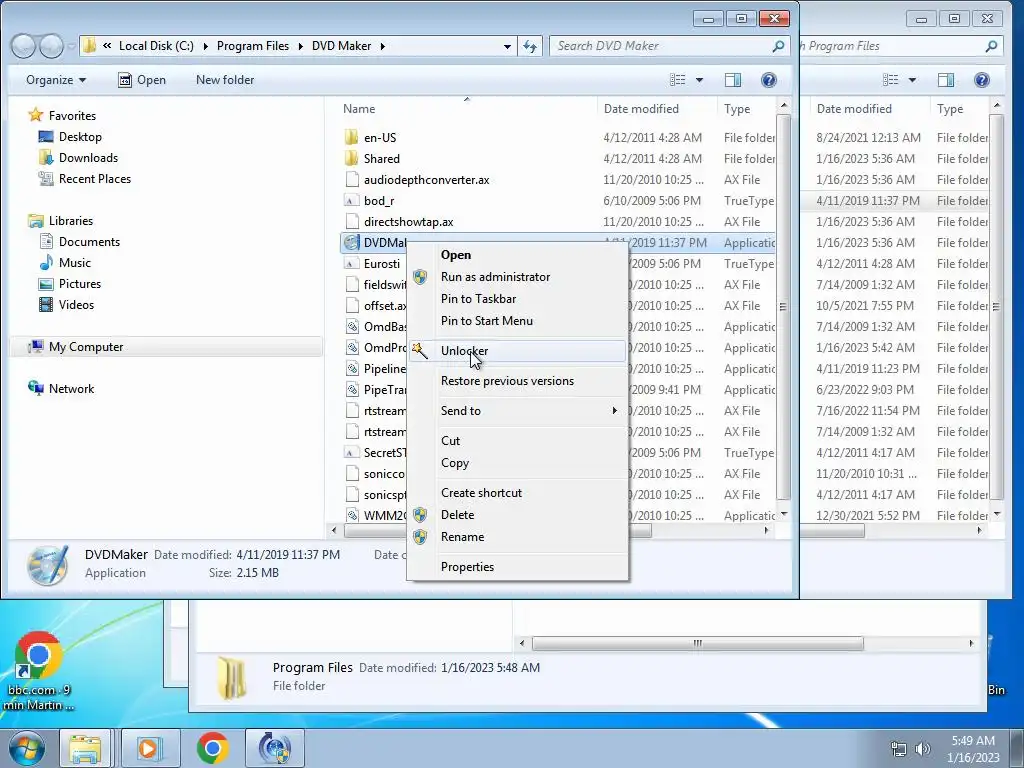Image resolution: width=1024 pixels, height=768 pixels.
Task: Select Documents under Libraries
Action: [x=89, y=242]
